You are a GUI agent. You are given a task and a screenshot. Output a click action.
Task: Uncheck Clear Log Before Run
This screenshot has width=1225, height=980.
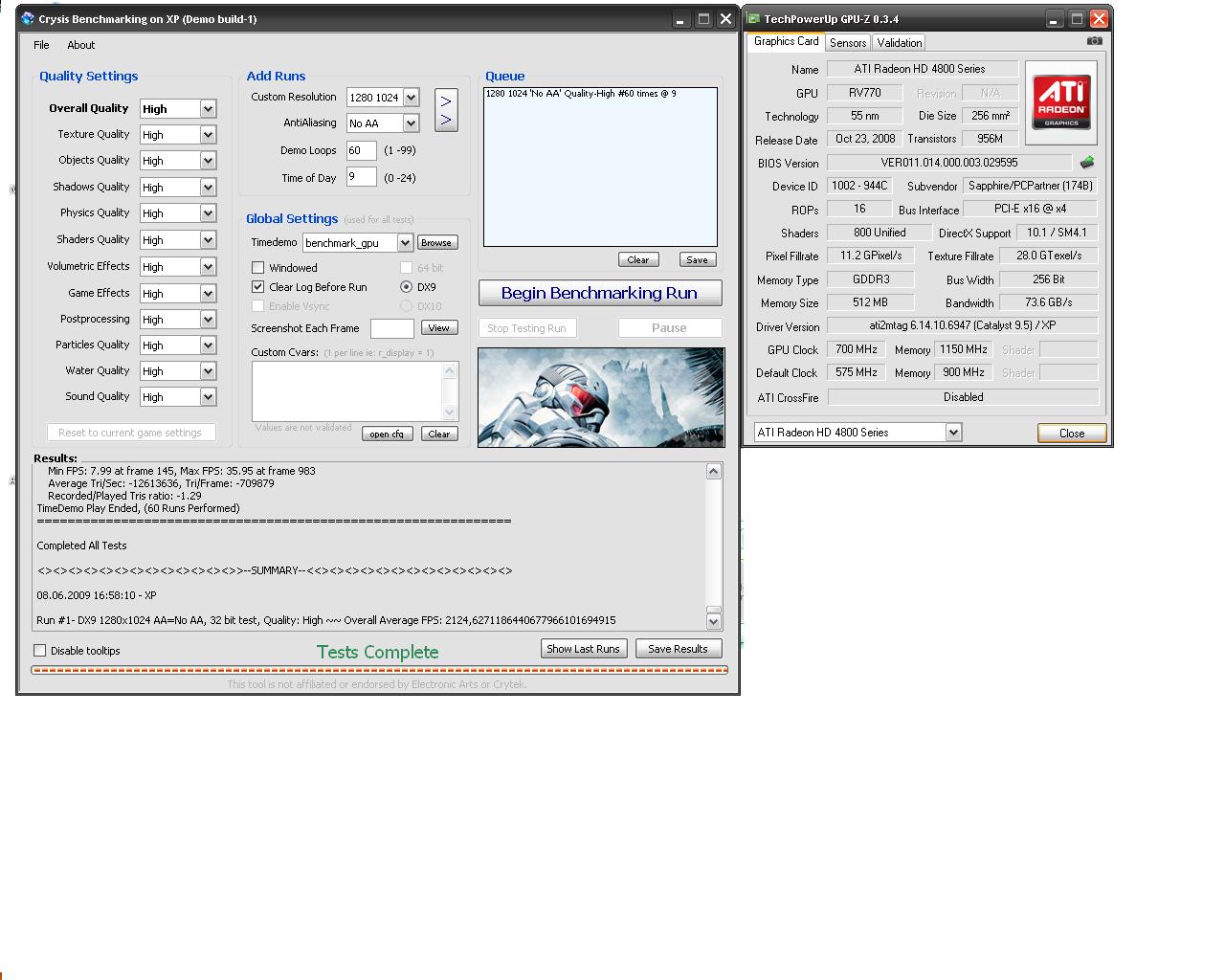click(x=257, y=287)
